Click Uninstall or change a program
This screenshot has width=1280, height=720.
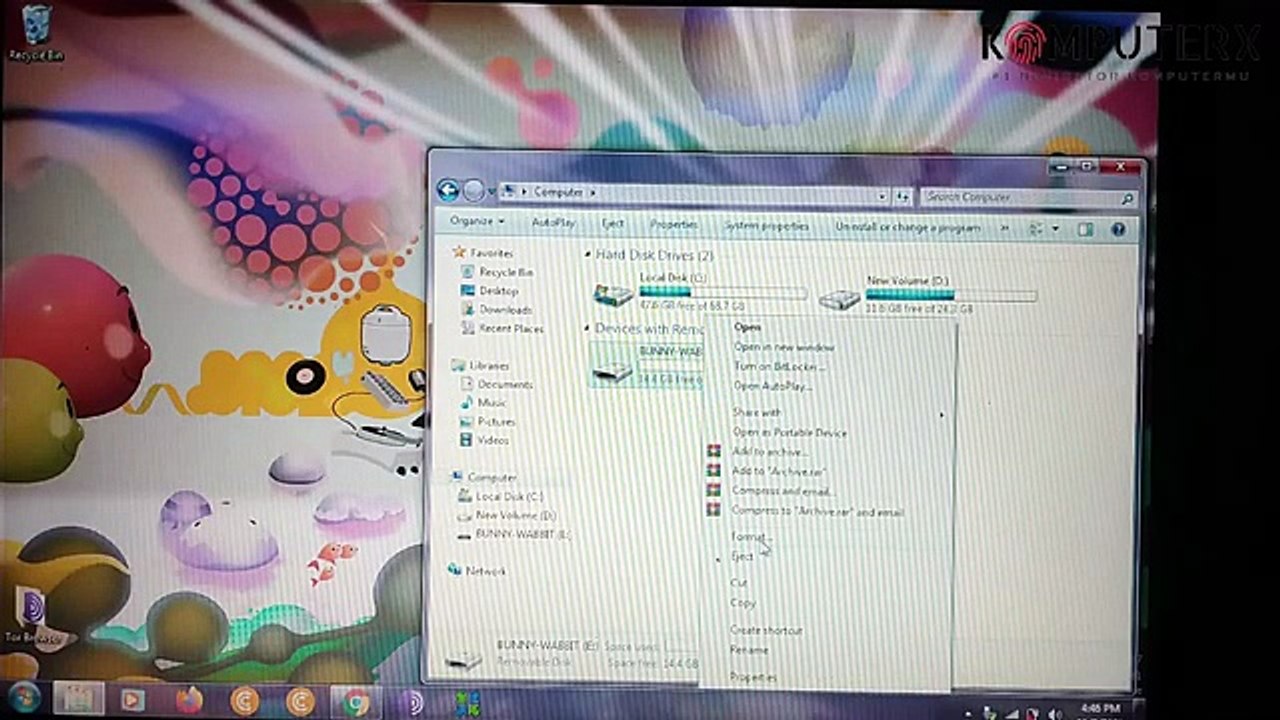point(908,228)
